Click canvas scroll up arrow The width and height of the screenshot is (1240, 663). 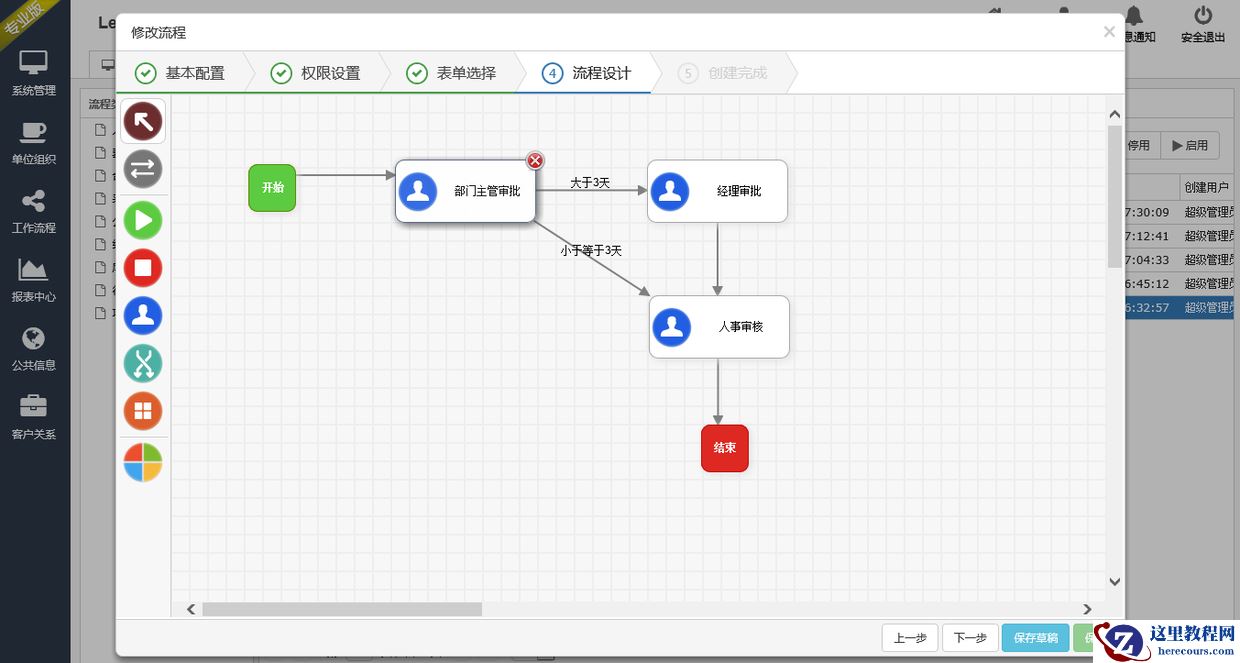pyautogui.click(x=1115, y=115)
